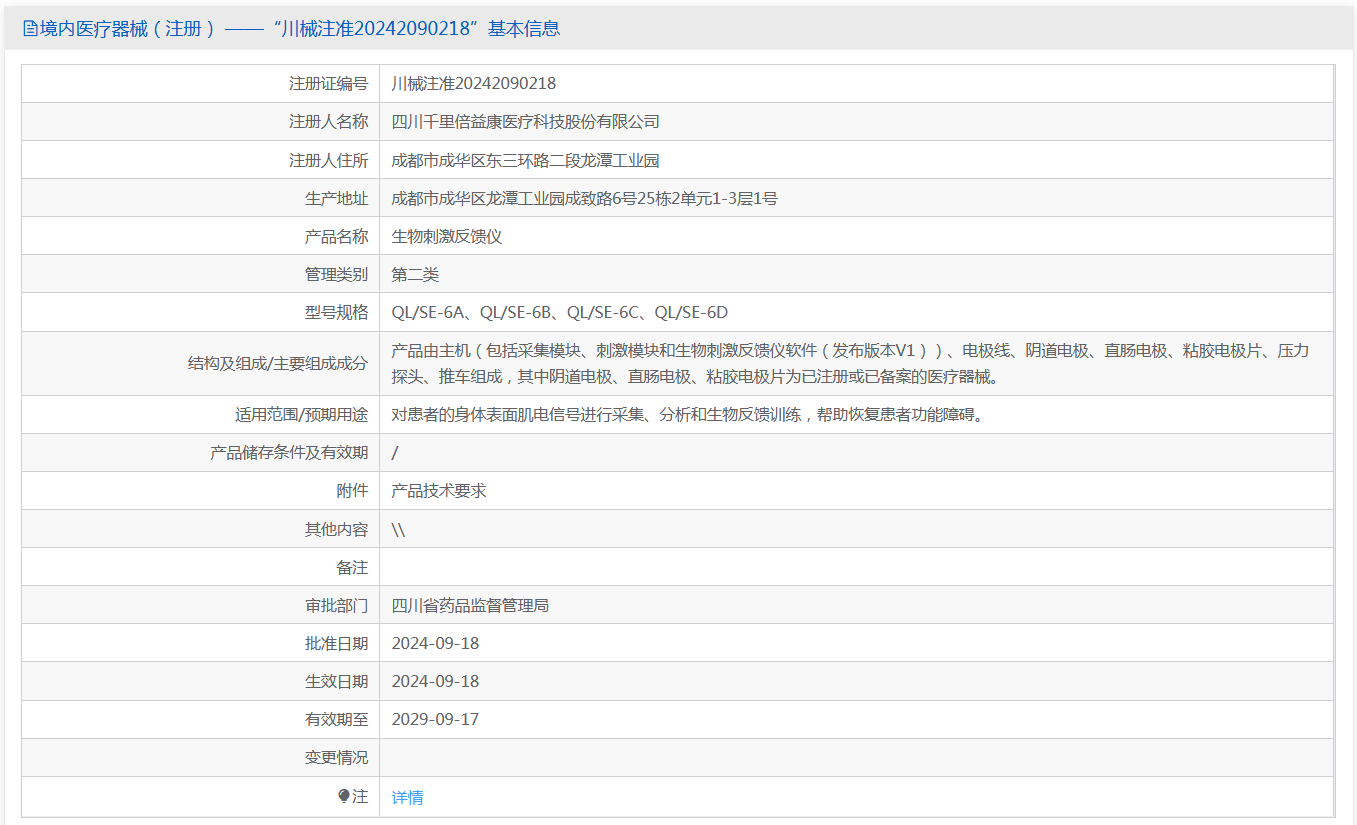Click the document icon in the header
The height and width of the screenshot is (825, 1357).
click(29, 29)
